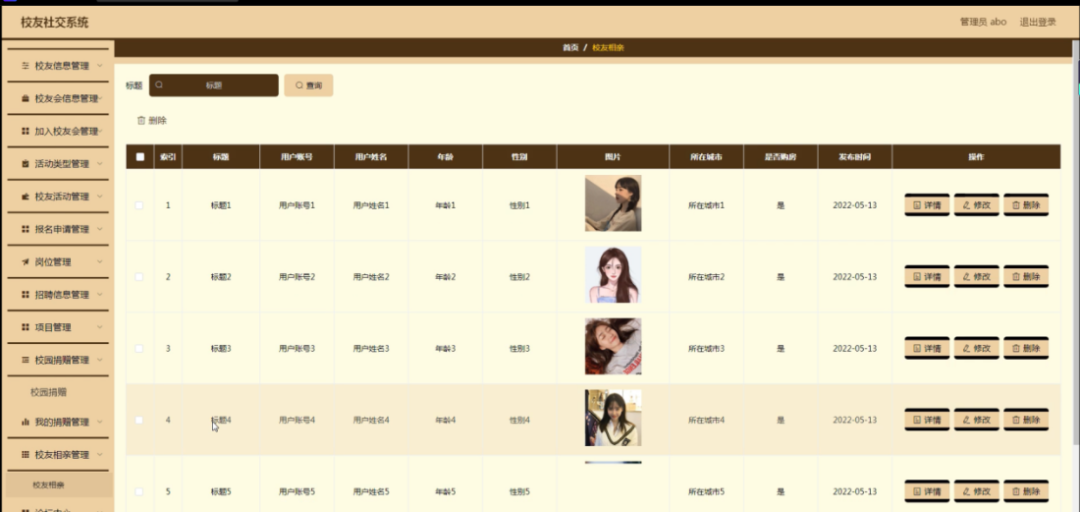Open 详情 for row 标题4
1080x512 pixels.
[x=926, y=420]
